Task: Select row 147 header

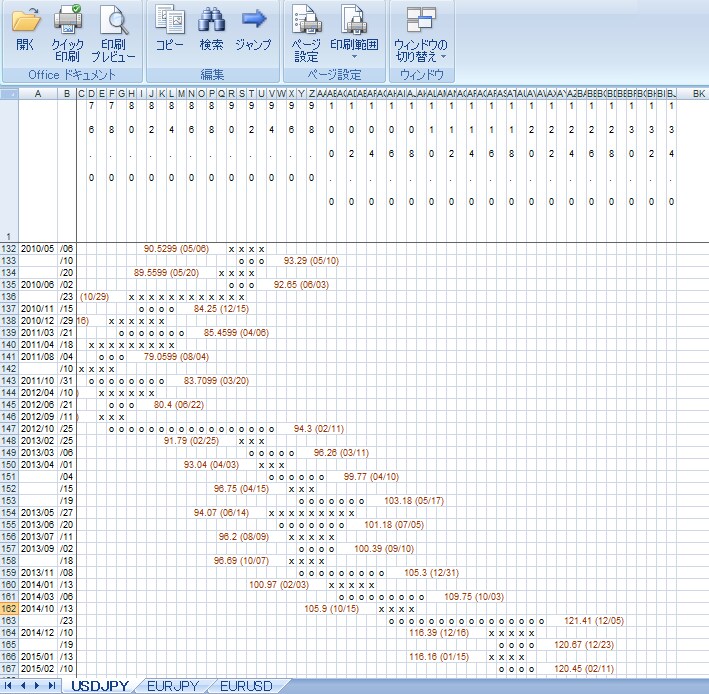Action: coord(9,429)
